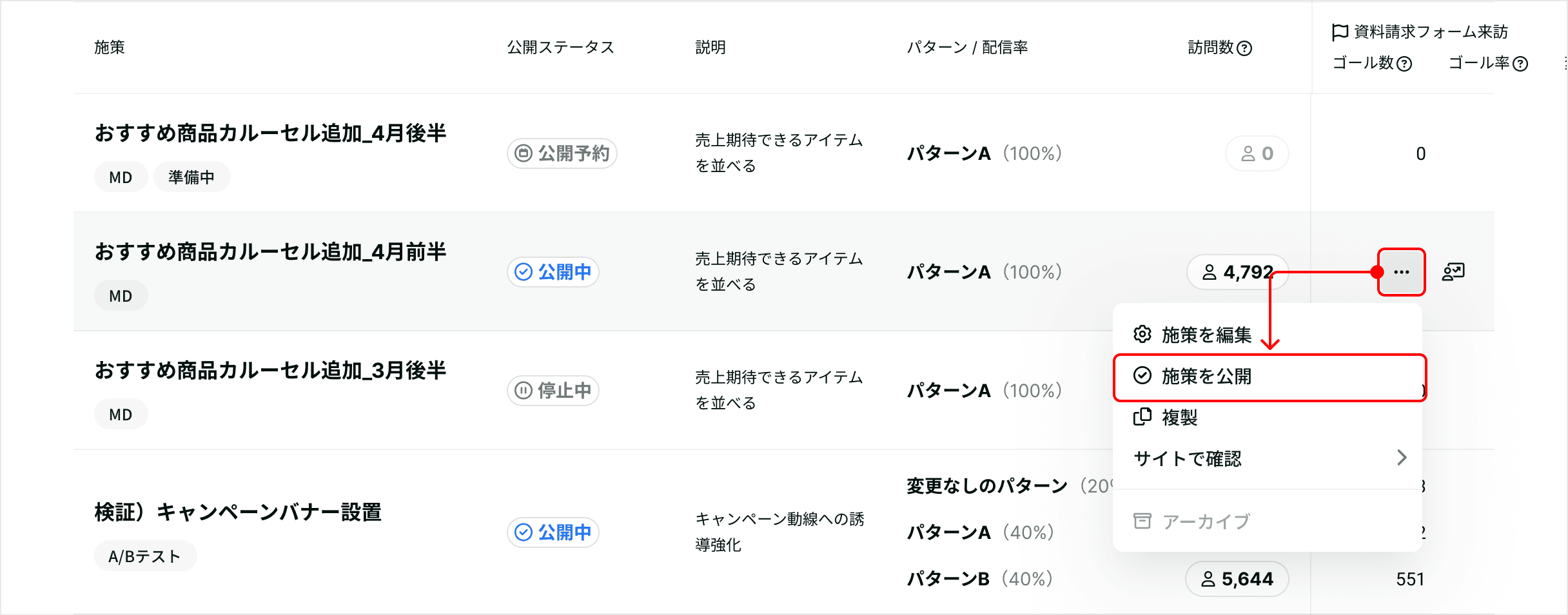Screen dimensions: 1568x615
Task: Open おすすめ商品カルーセル追加_4月後半 measure
Action: [x=271, y=133]
